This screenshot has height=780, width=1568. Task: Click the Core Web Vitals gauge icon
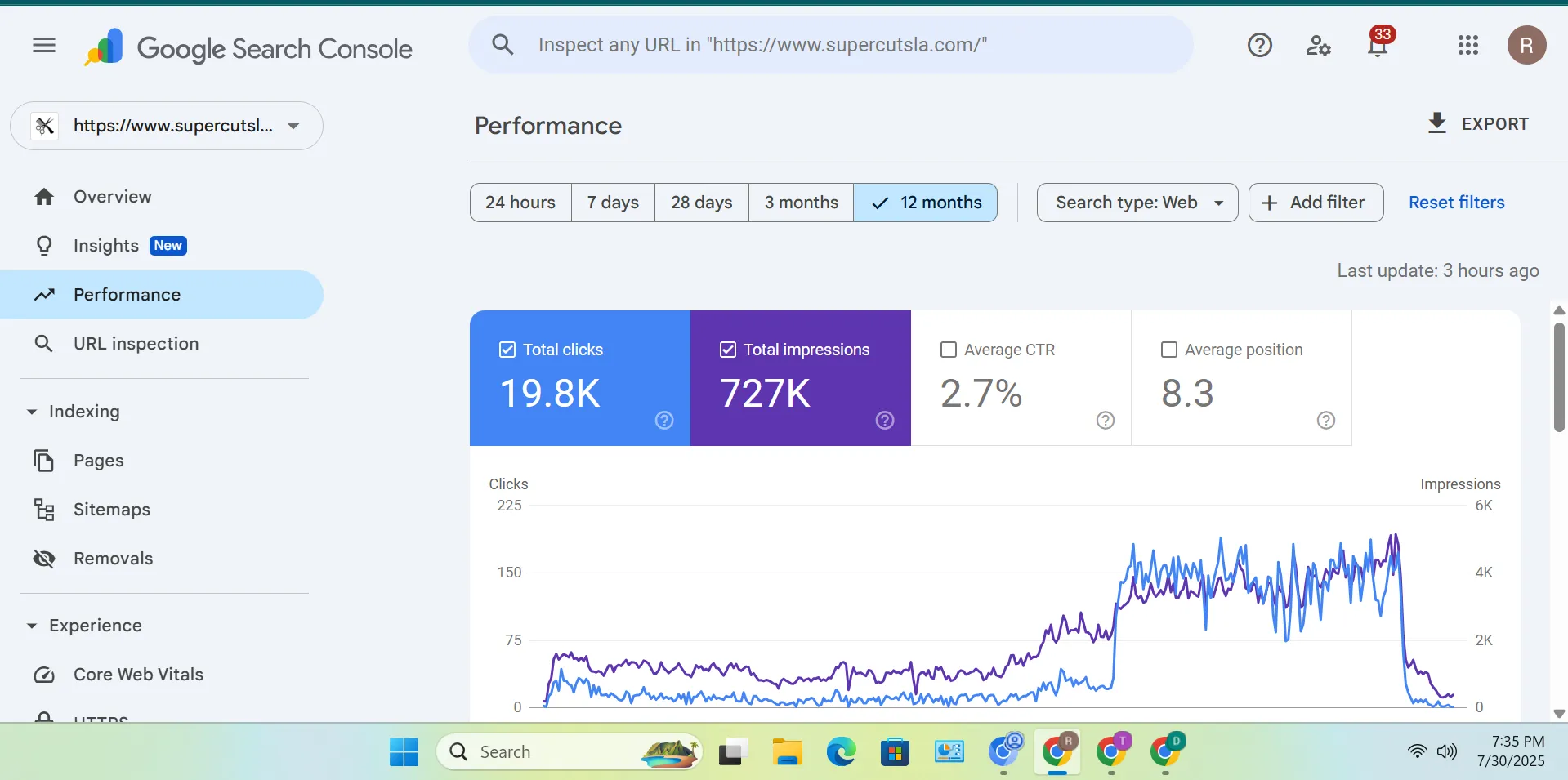click(x=44, y=675)
